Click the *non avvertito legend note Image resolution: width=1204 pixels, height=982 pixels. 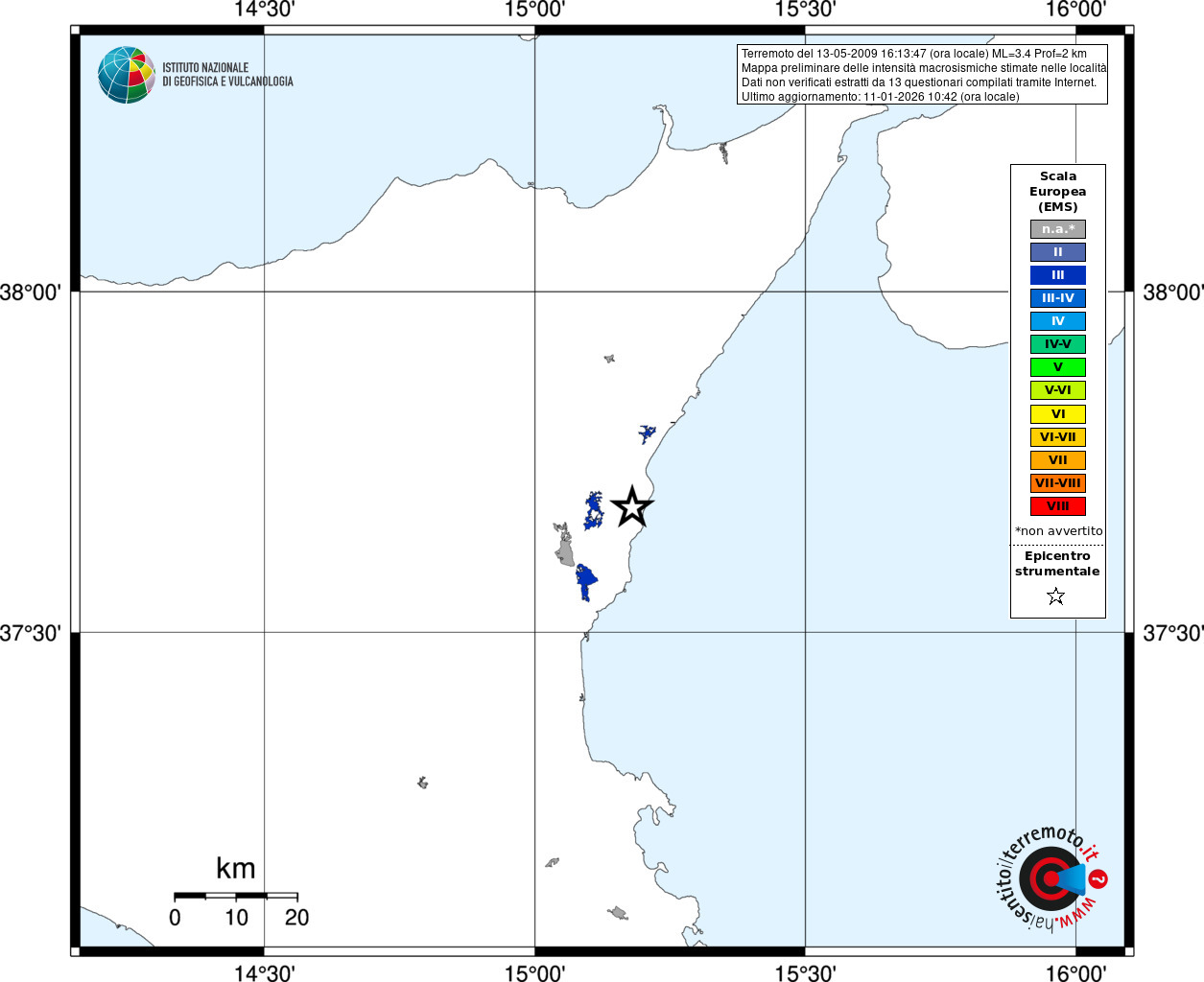click(x=1058, y=531)
